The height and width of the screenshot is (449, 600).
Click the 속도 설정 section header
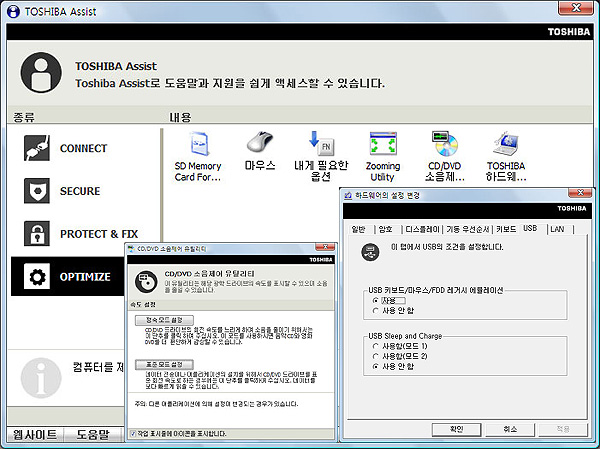[x=143, y=305]
